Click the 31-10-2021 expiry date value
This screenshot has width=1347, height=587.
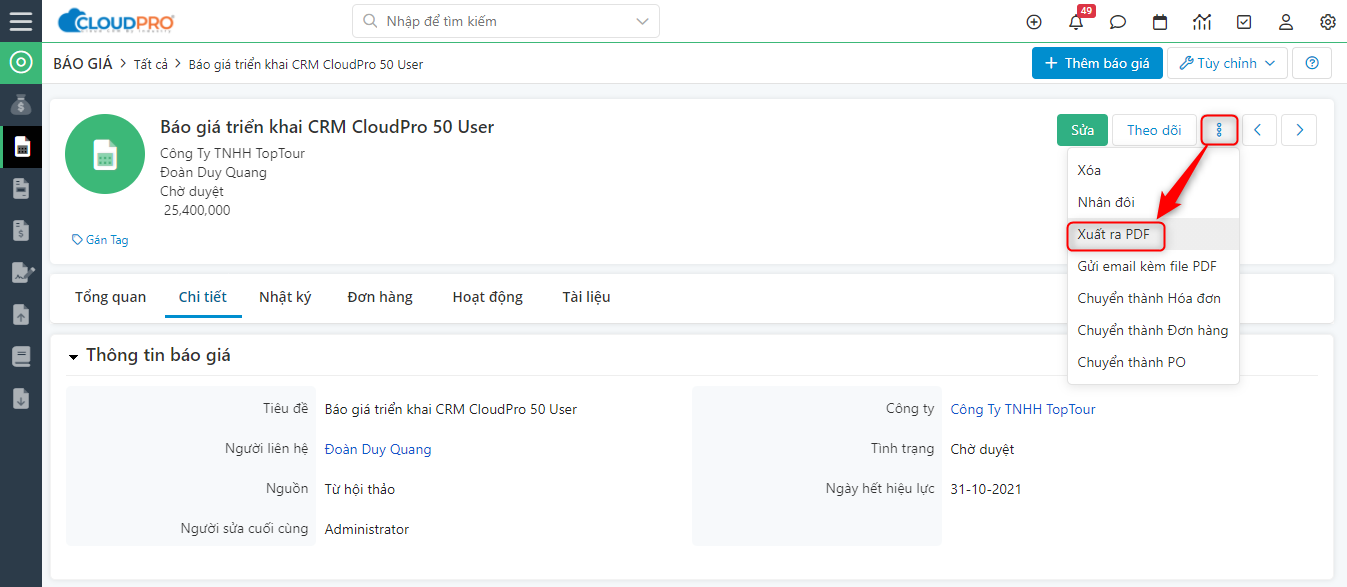point(986,489)
